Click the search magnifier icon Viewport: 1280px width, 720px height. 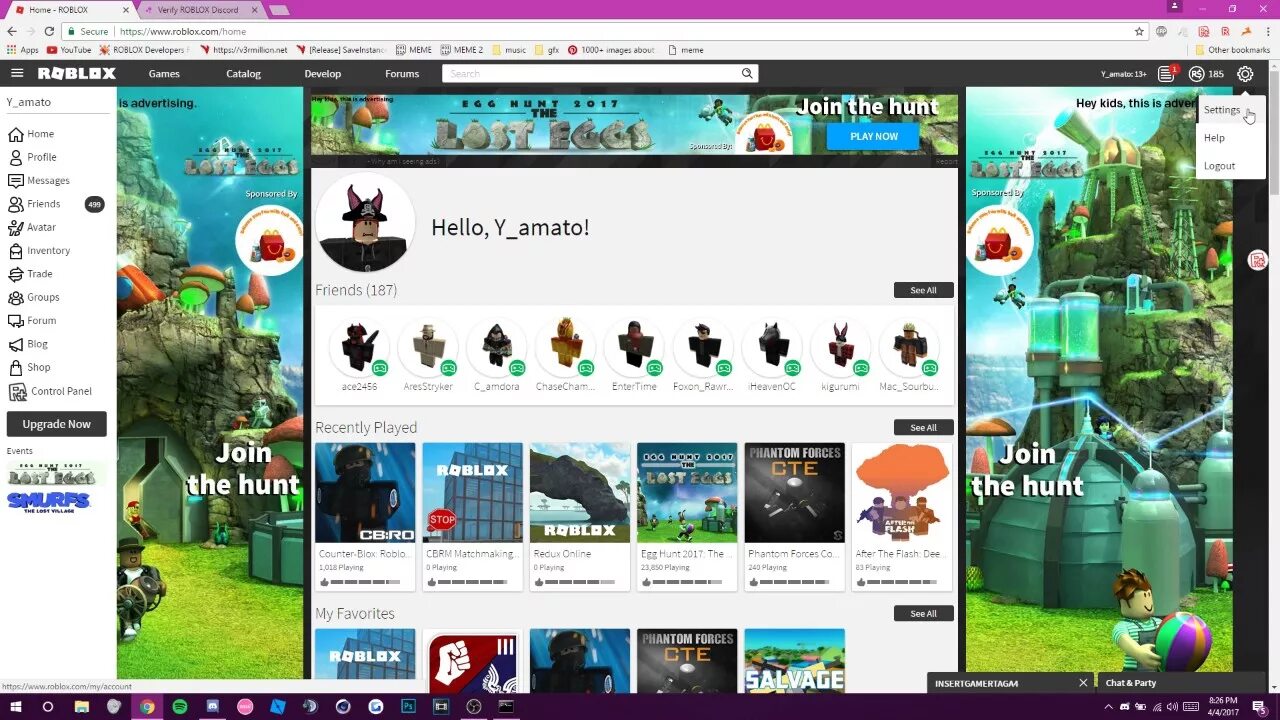tap(746, 73)
